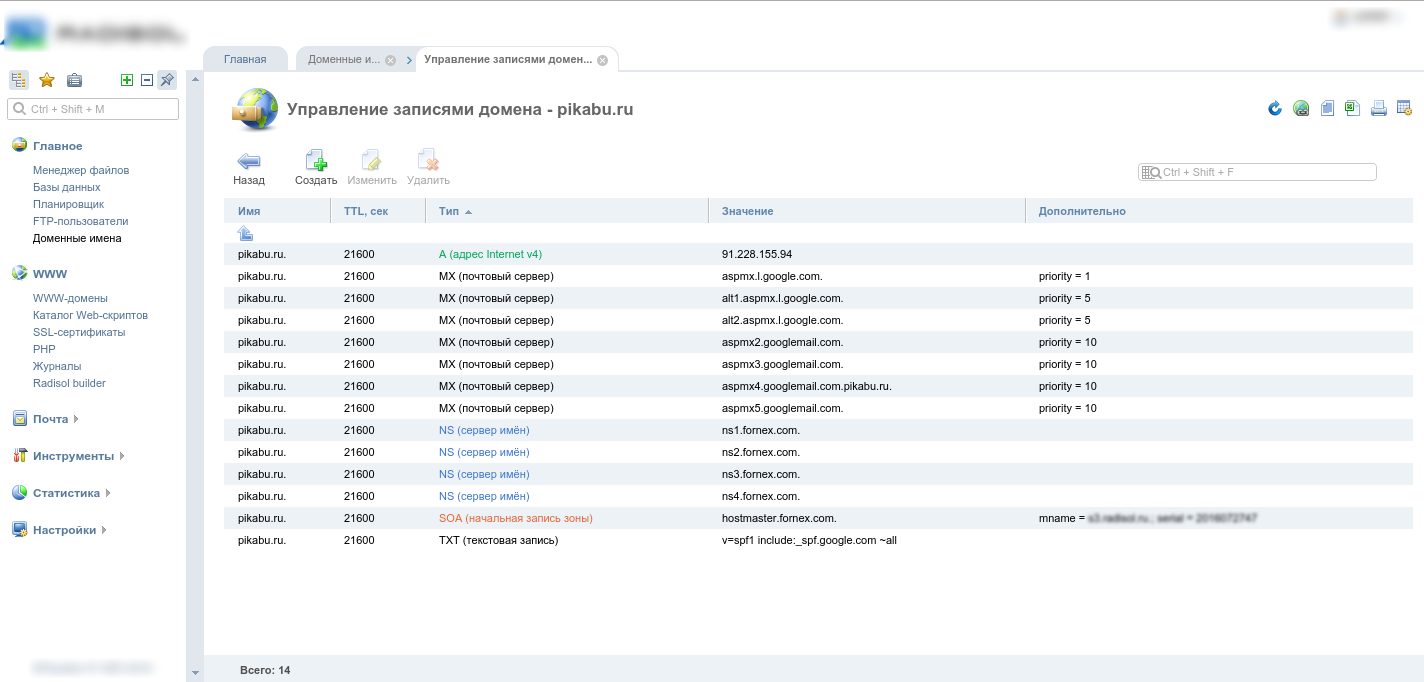
Task: Select the ns1.fornex.com. NS record
Action: (818, 430)
